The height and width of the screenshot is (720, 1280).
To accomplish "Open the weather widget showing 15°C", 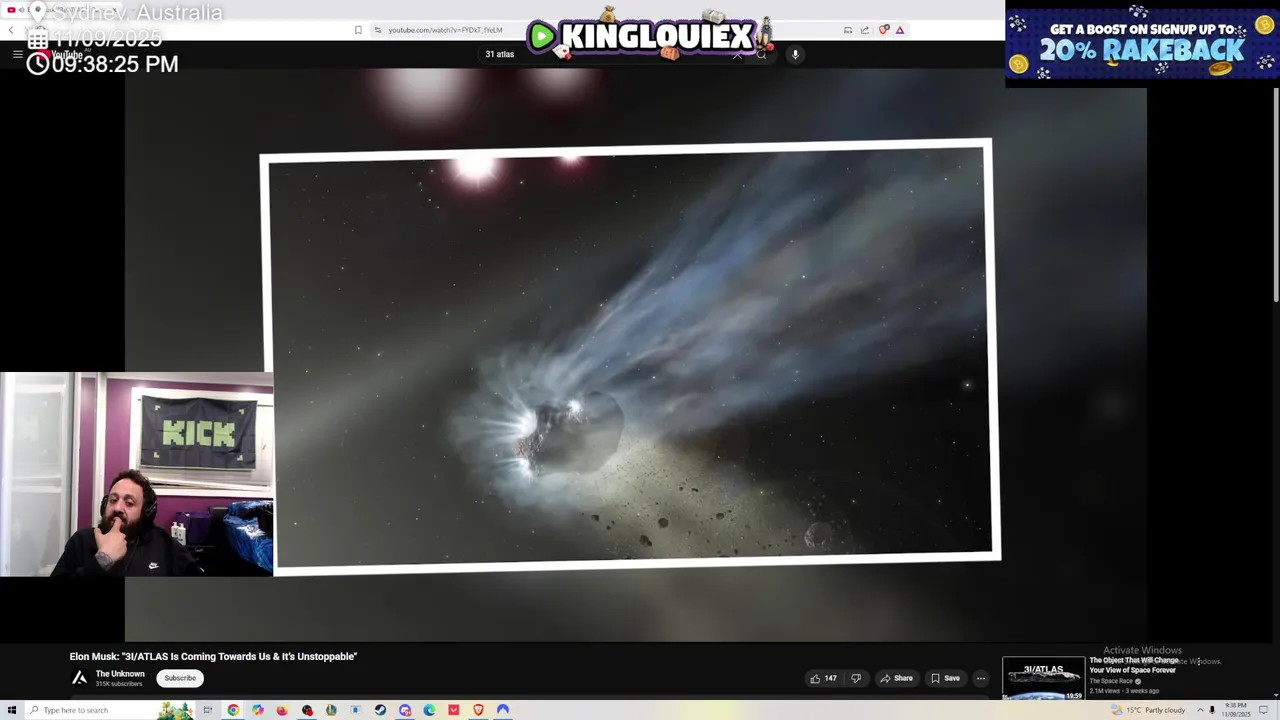I will (1148, 710).
